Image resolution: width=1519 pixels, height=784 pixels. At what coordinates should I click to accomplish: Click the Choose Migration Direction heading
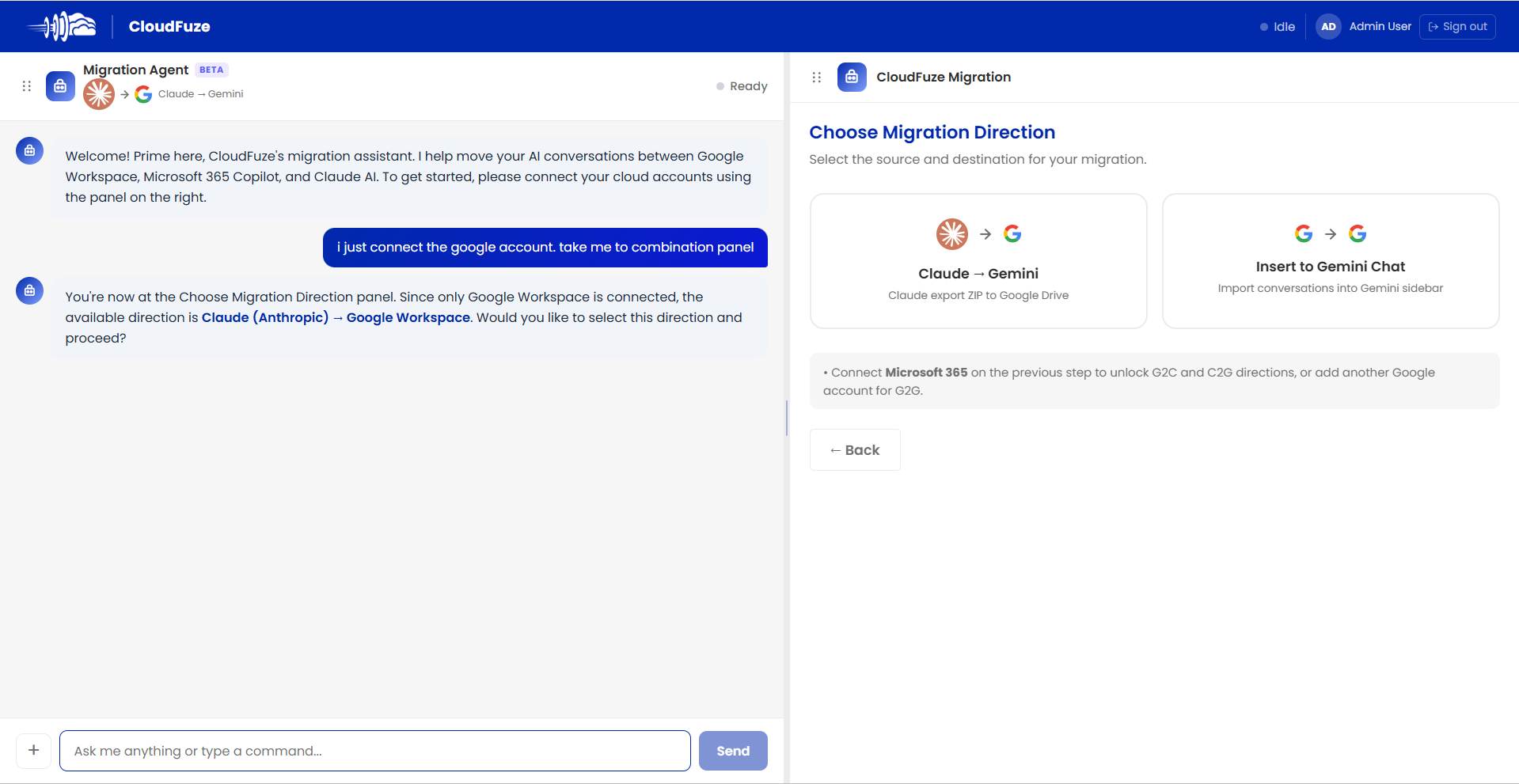click(x=932, y=132)
